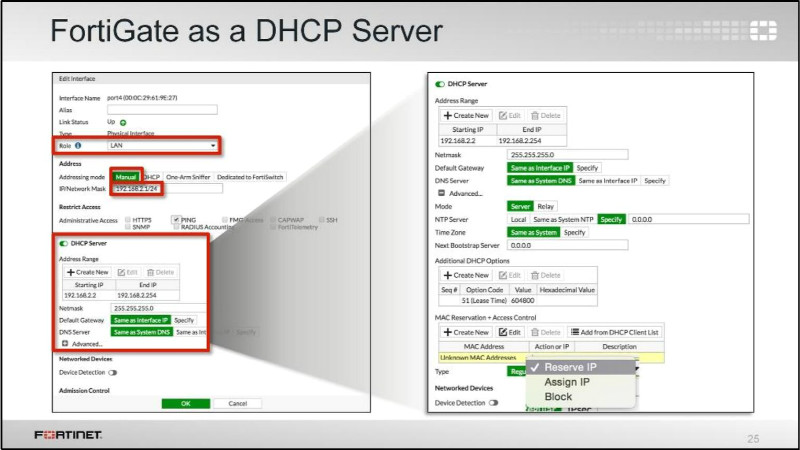The image size is (800, 450).
Task: Select Same as Interface IP gateway, right panel
Action: tap(540, 168)
